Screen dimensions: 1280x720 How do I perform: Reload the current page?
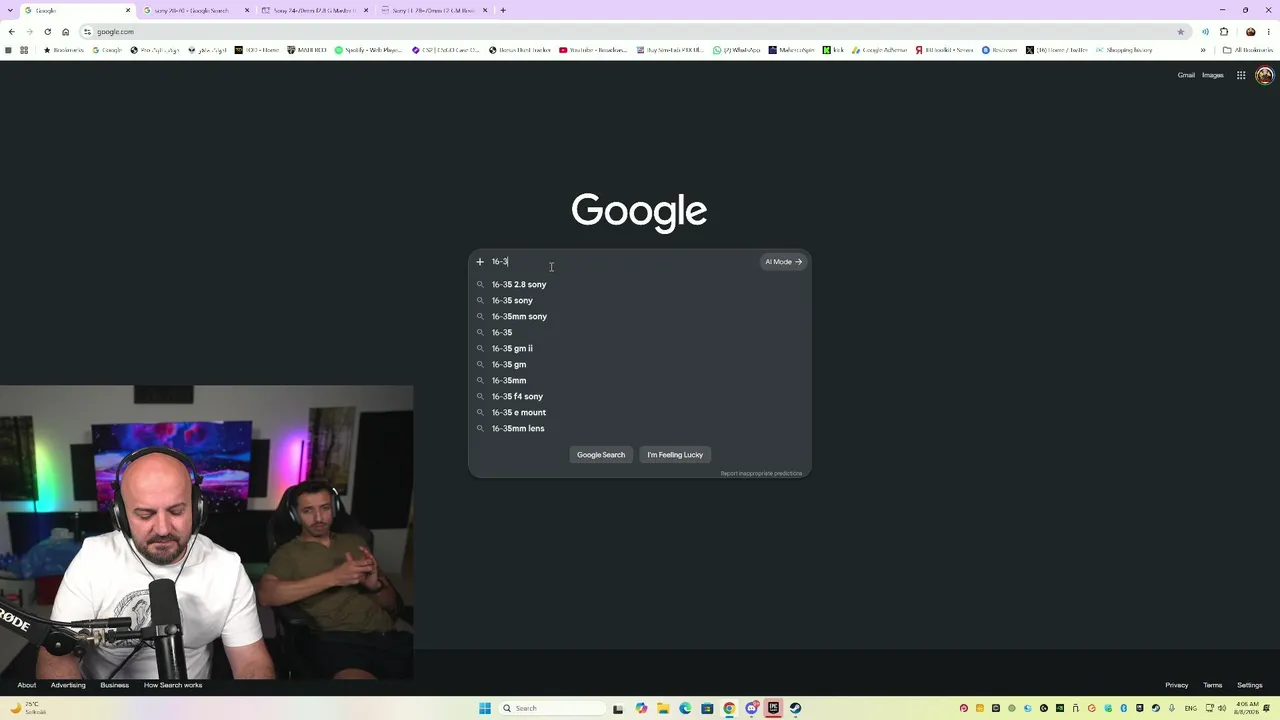click(47, 32)
